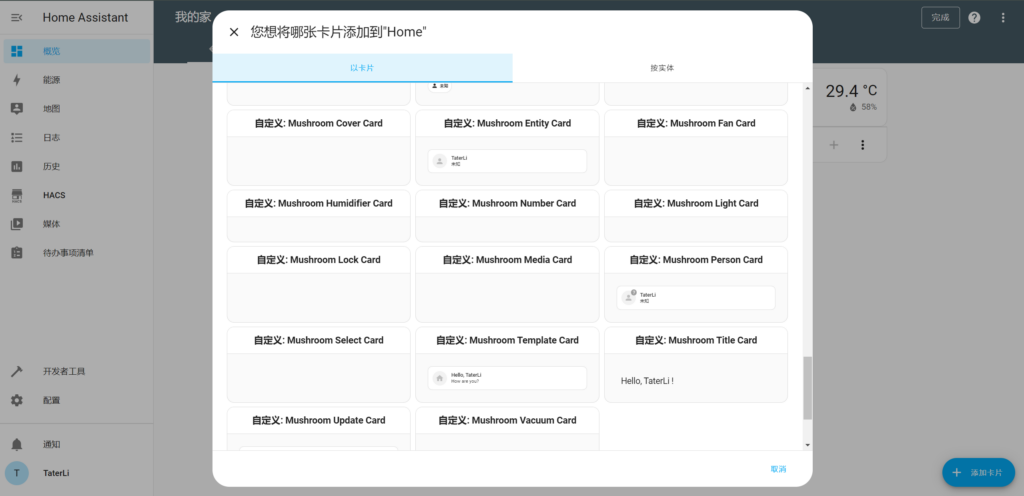
Task: Select the Mushroom Fan Card
Action: [x=696, y=147]
